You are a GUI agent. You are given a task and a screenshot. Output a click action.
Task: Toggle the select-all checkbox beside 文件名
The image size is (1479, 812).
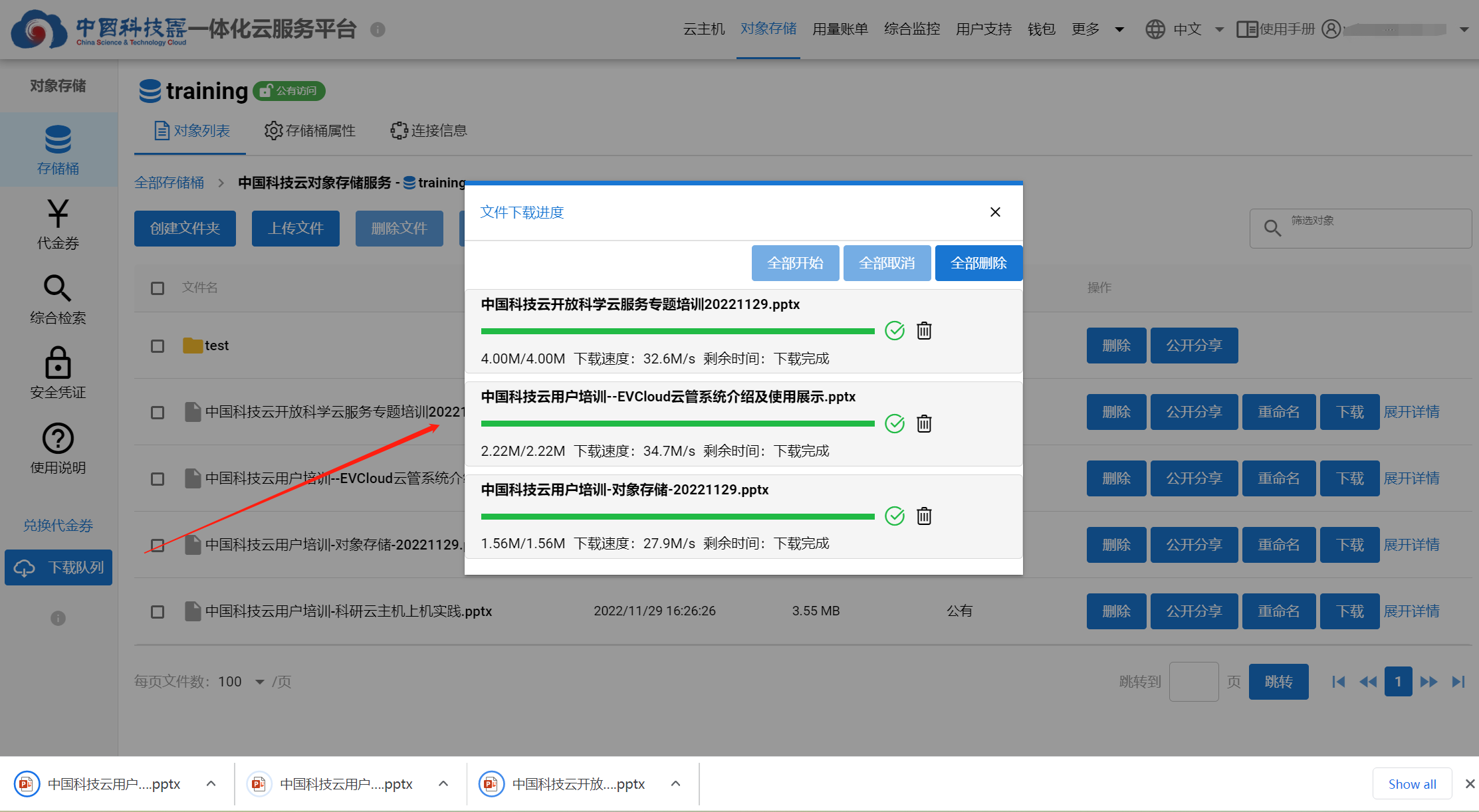click(158, 288)
